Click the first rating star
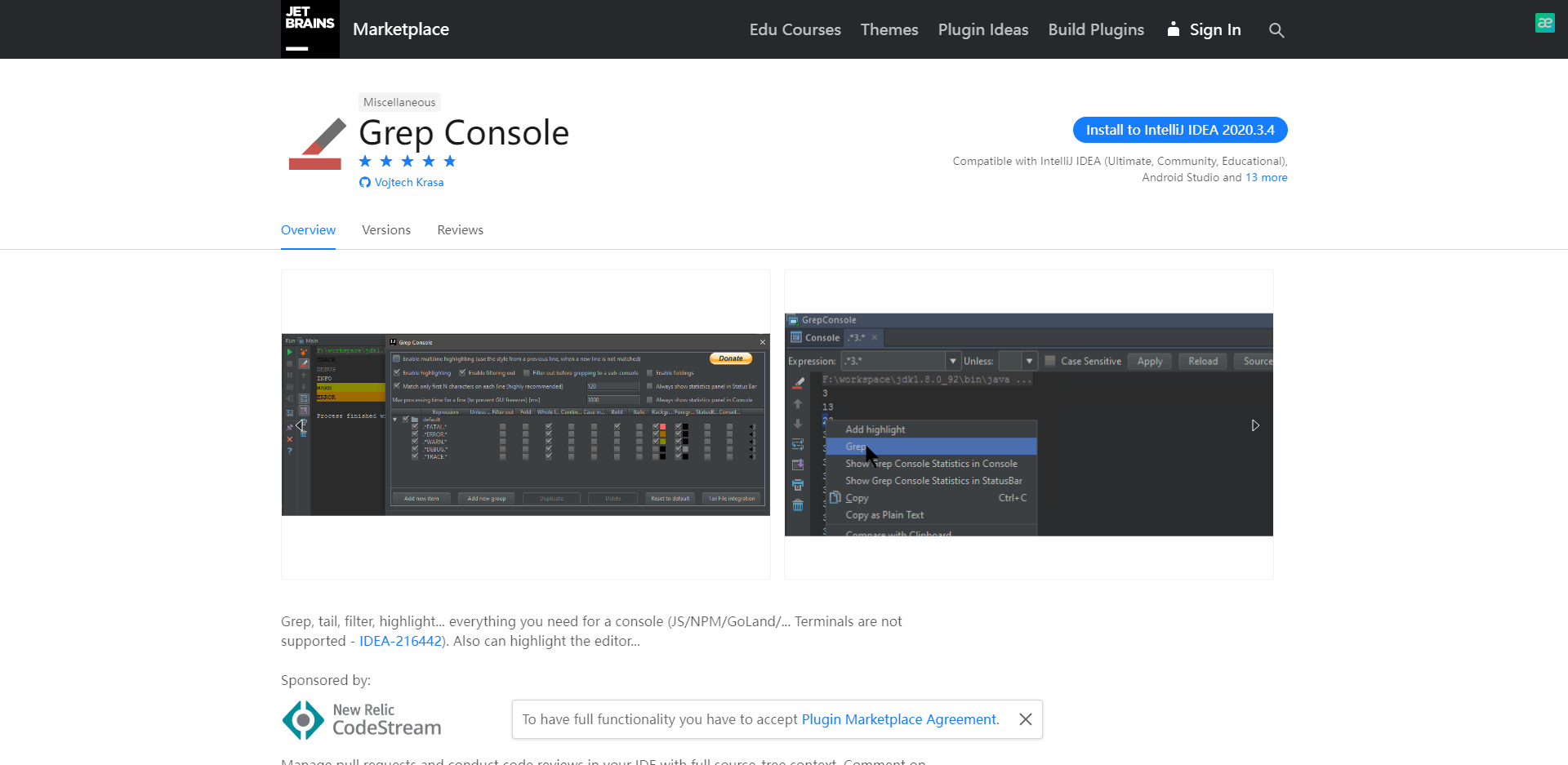Screen dimensions: 1568x765 pyautogui.click(x=365, y=161)
